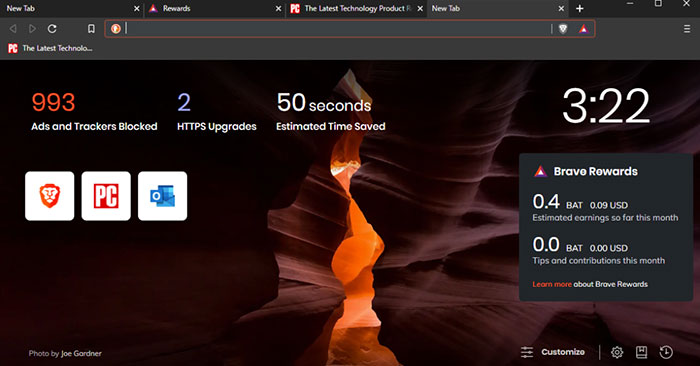Open the Brave Shields lion icon
700x366 pixels.
[x=563, y=29]
